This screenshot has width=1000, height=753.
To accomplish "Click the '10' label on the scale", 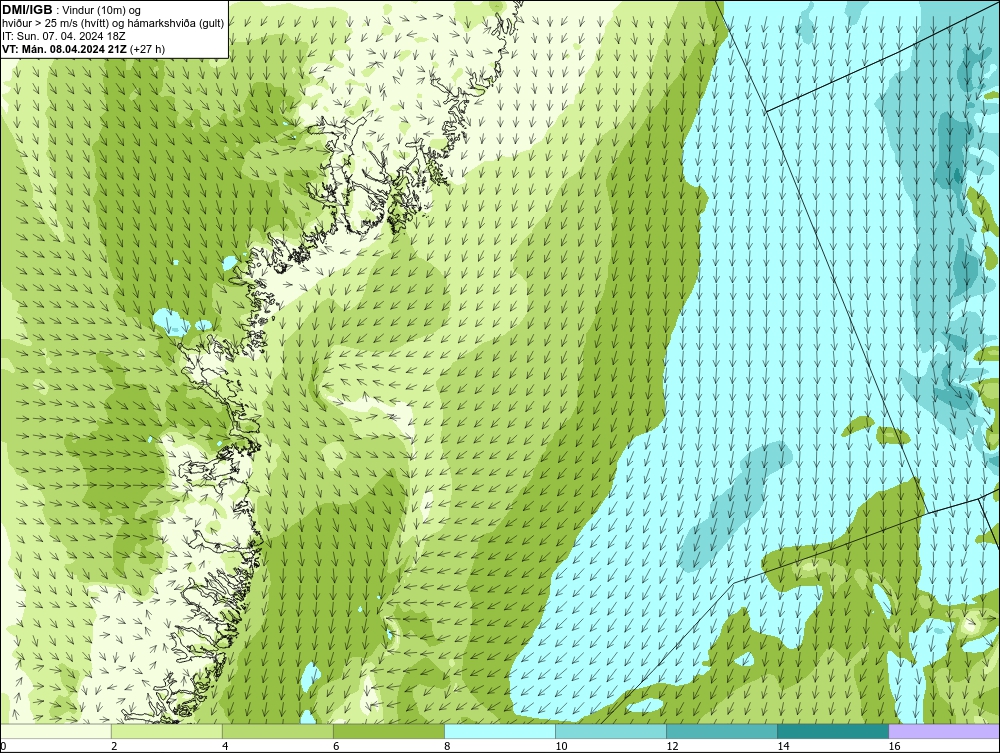I will 561,746.
